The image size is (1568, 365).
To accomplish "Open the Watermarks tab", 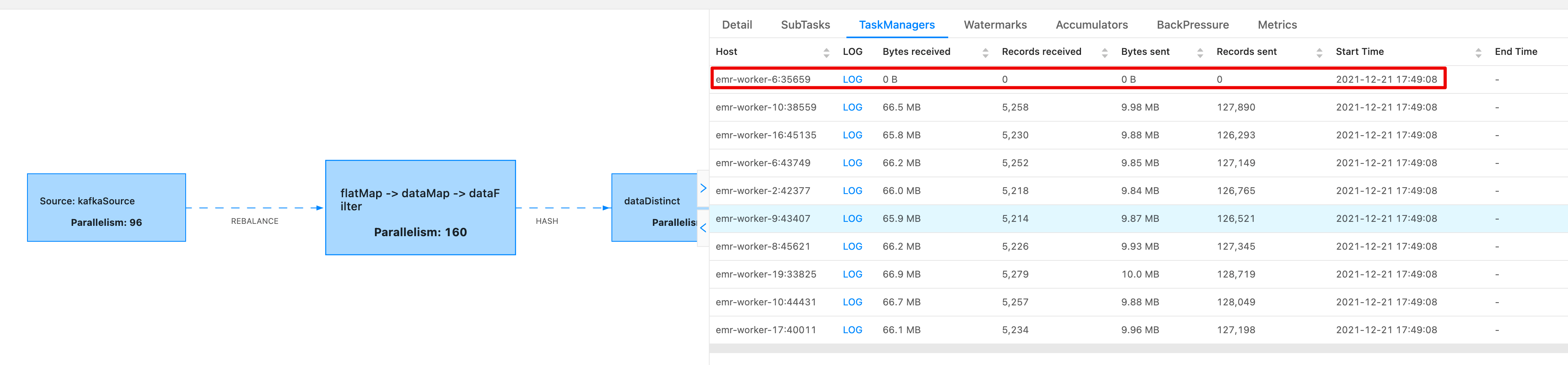I will [x=995, y=24].
